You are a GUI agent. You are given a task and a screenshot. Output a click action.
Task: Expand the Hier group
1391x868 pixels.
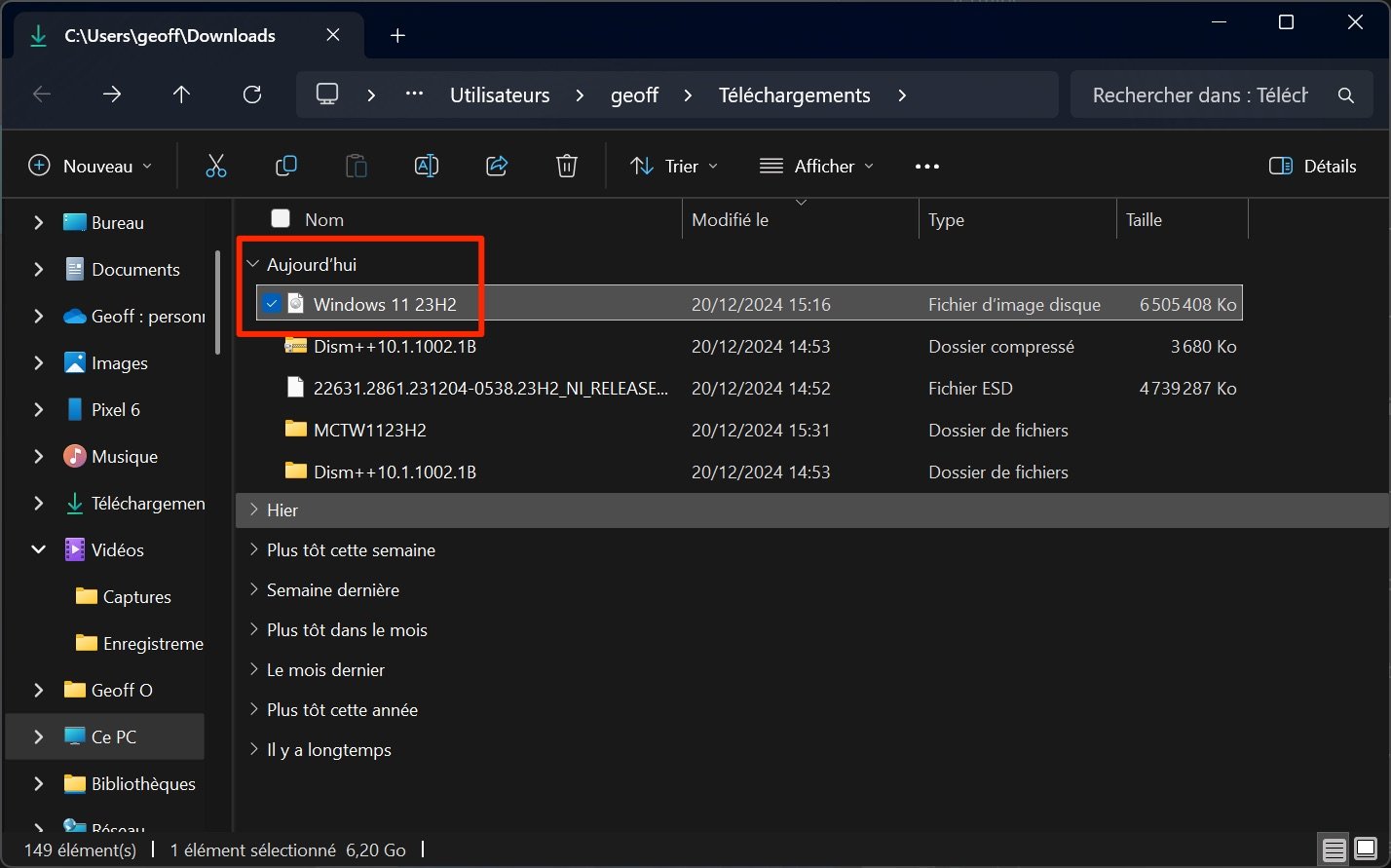[253, 509]
